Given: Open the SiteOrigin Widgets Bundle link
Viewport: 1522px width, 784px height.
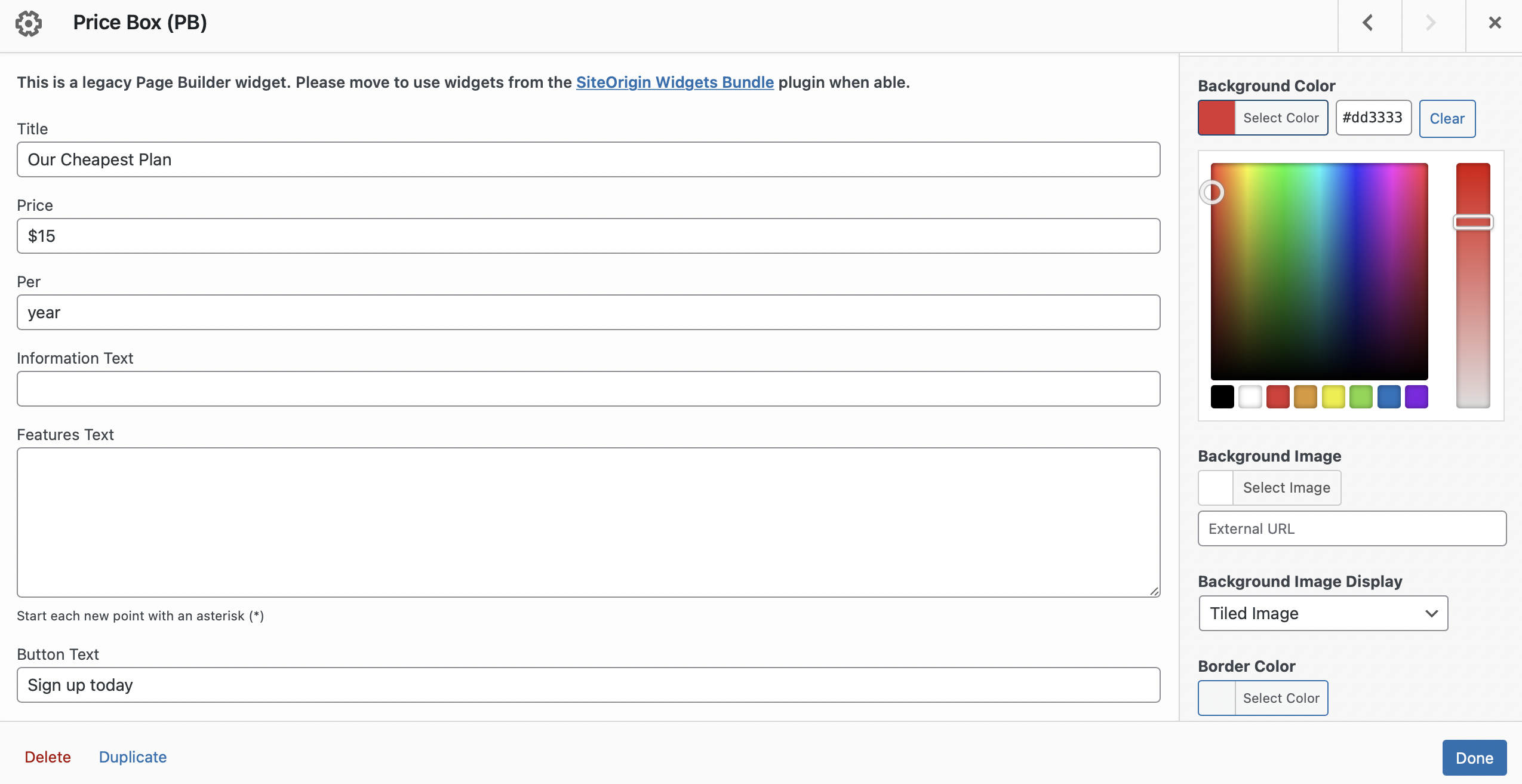Looking at the screenshot, I should (674, 82).
